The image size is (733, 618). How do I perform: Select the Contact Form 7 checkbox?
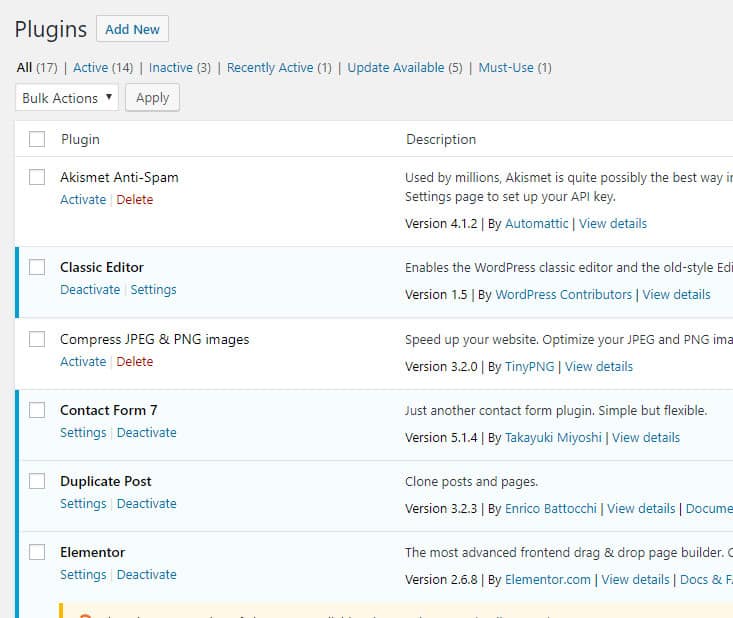pos(37,410)
